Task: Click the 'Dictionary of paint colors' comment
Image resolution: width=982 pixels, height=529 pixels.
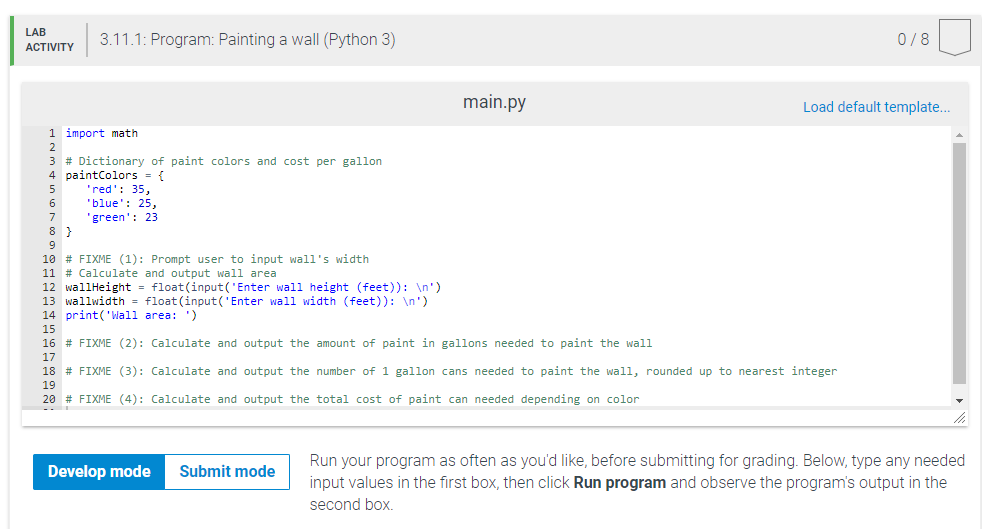Action: pos(224,162)
